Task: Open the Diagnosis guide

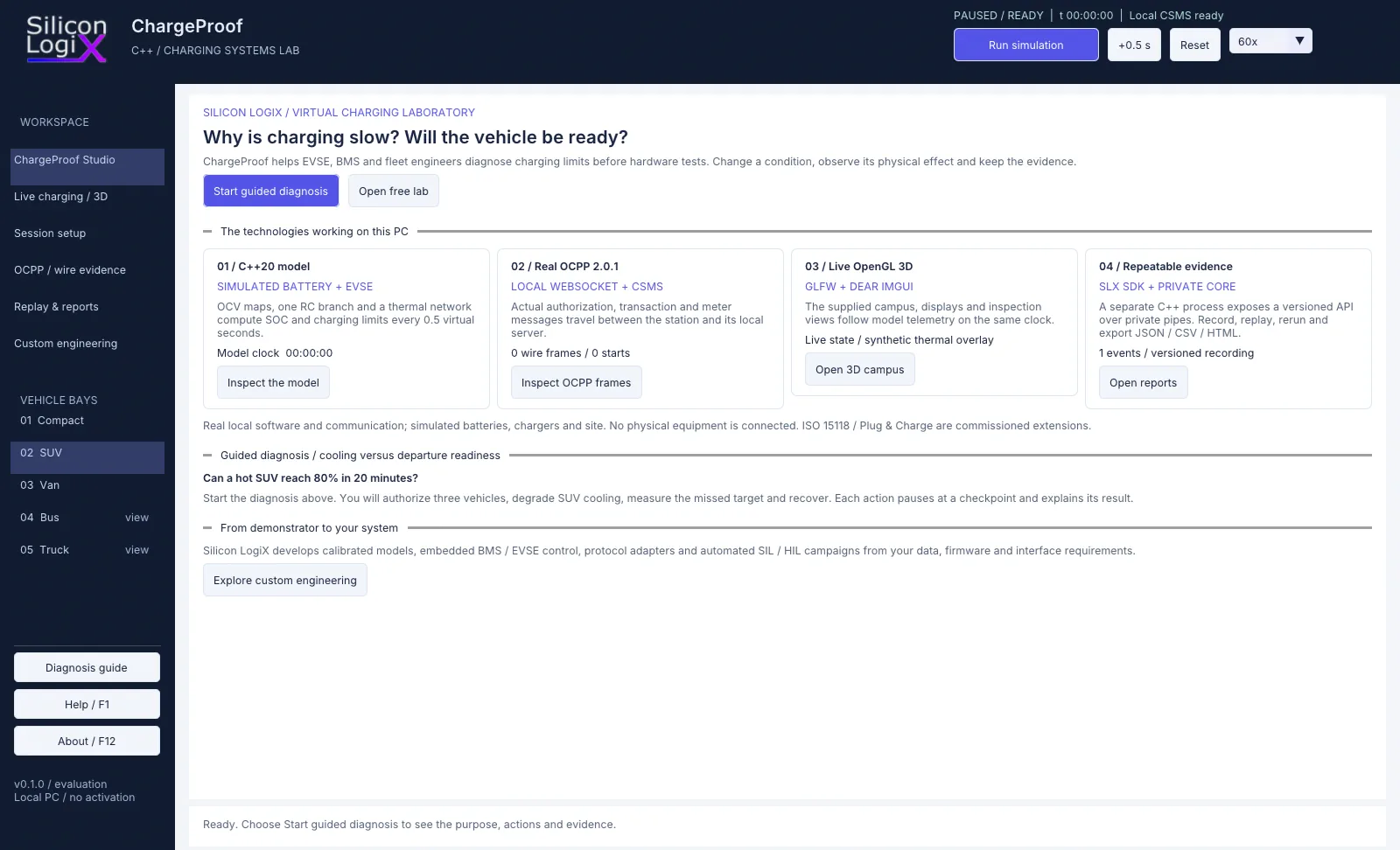Action: [87, 667]
